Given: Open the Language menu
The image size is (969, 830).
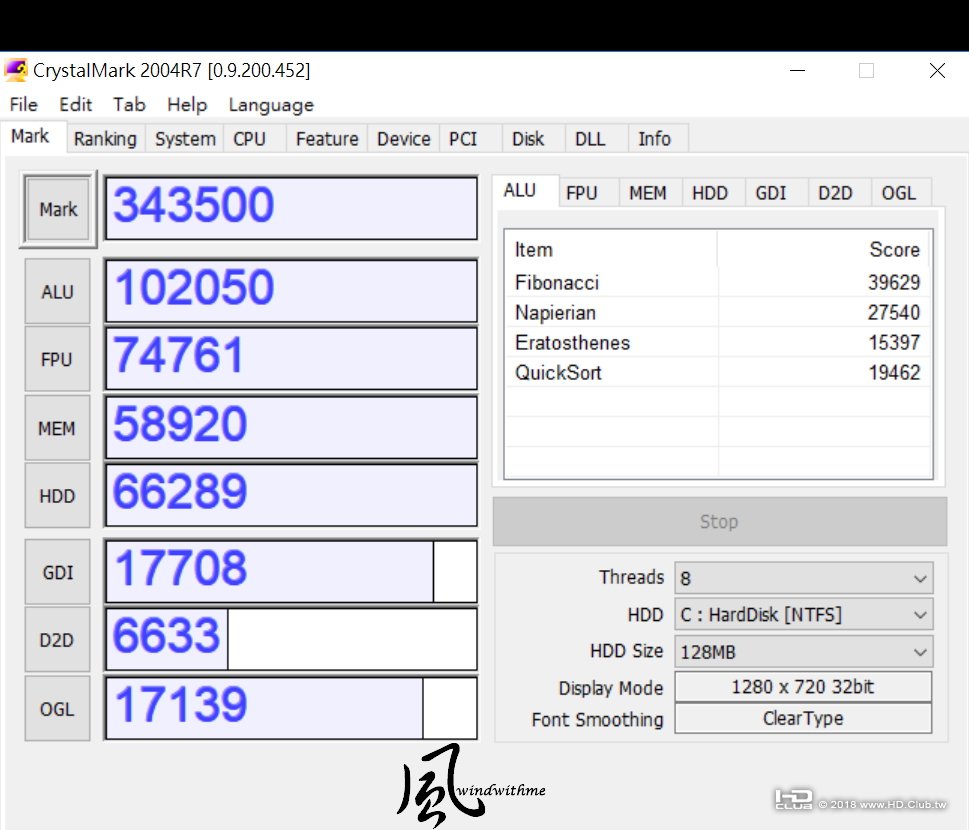Looking at the screenshot, I should coord(271,104).
